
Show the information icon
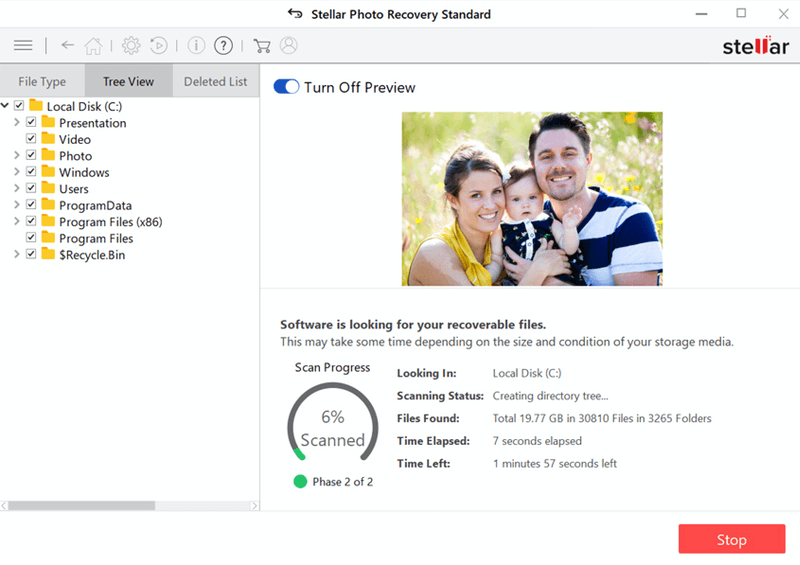coord(196,45)
